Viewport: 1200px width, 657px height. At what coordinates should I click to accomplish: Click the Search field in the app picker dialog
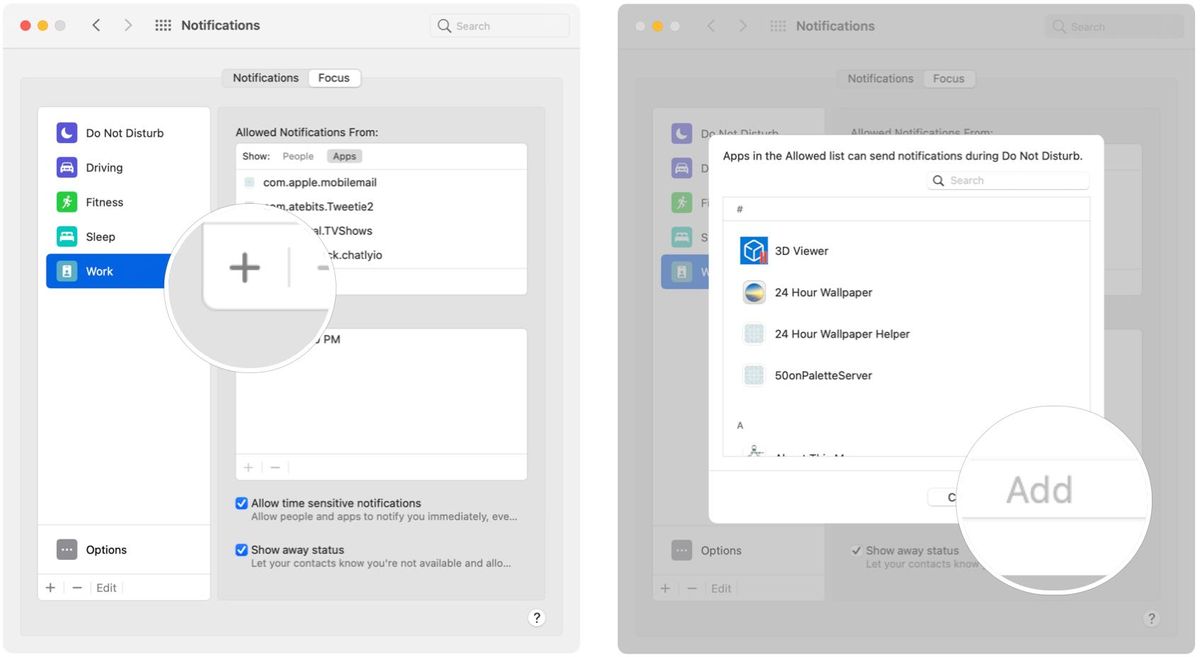click(1008, 181)
